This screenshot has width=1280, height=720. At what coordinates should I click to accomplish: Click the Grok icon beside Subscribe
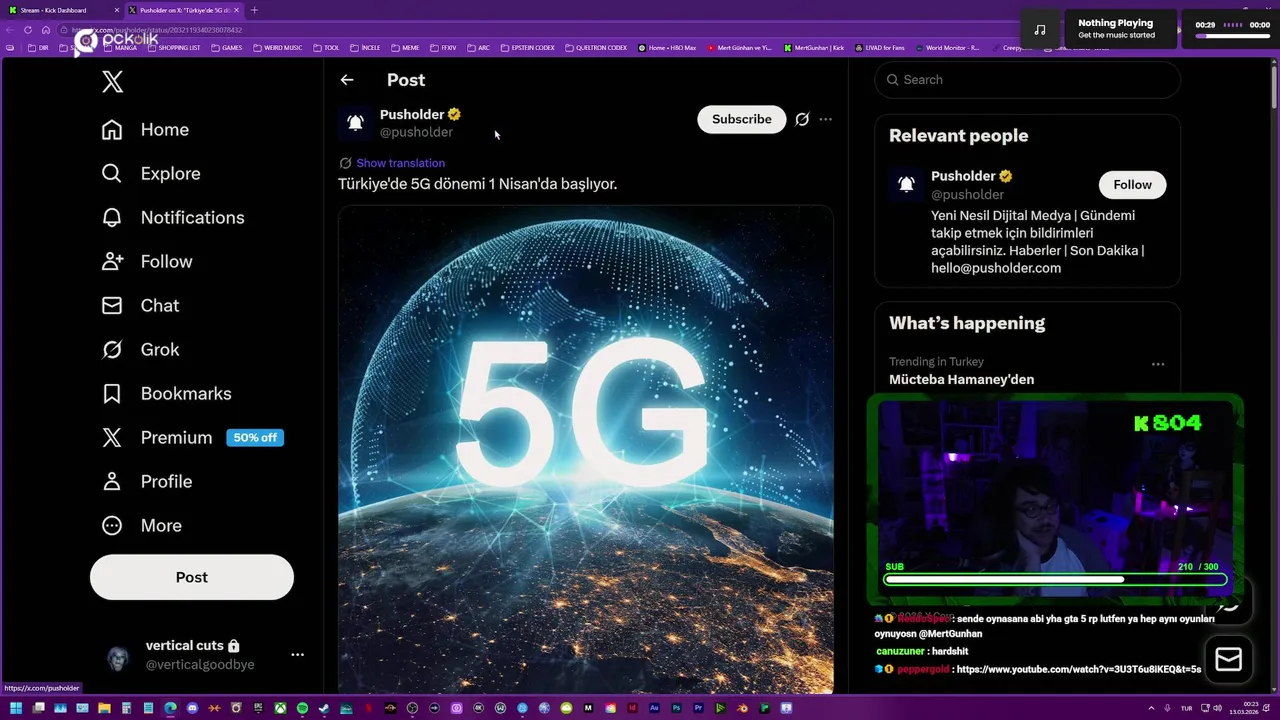click(802, 119)
